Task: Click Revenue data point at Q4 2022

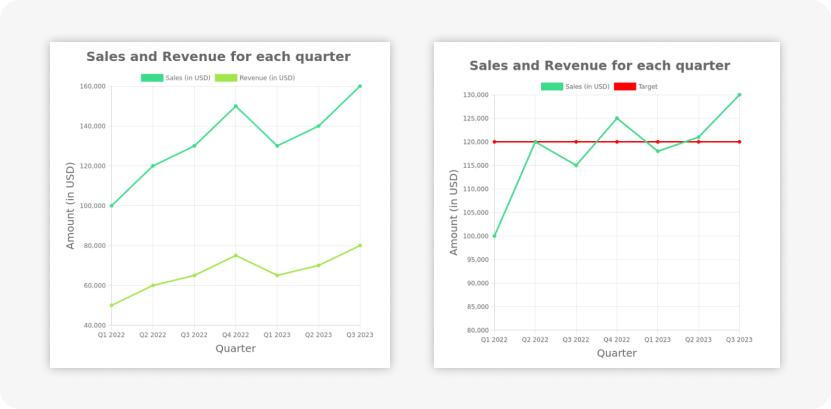Action: pyautogui.click(x=236, y=255)
